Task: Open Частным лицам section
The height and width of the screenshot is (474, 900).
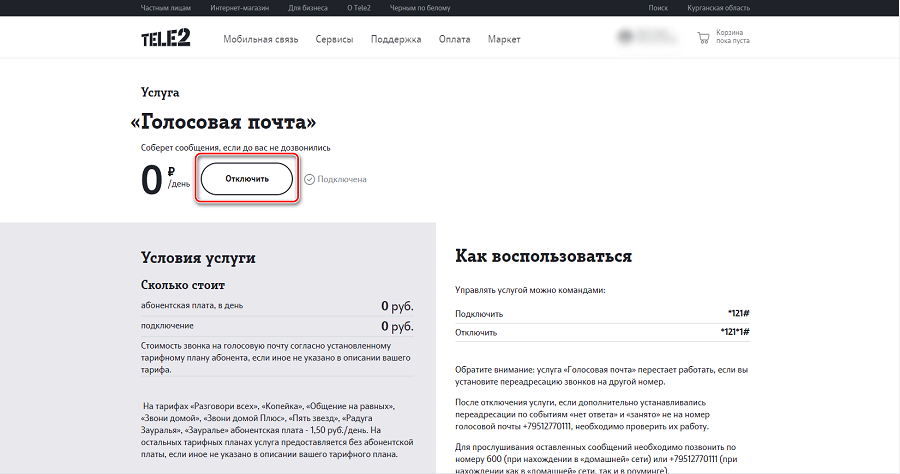Action: coord(165,8)
